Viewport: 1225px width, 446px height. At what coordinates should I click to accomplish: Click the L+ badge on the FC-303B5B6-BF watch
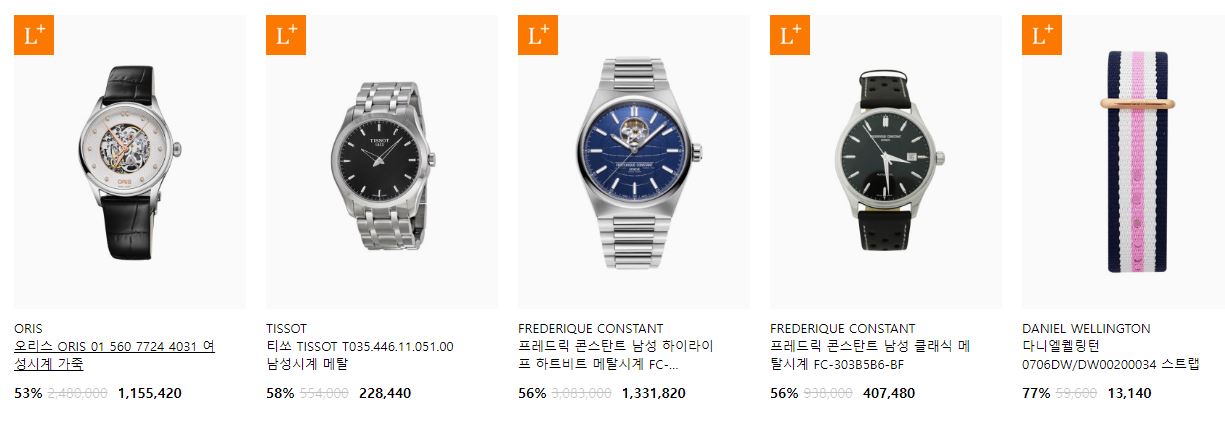tap(789, 35)
